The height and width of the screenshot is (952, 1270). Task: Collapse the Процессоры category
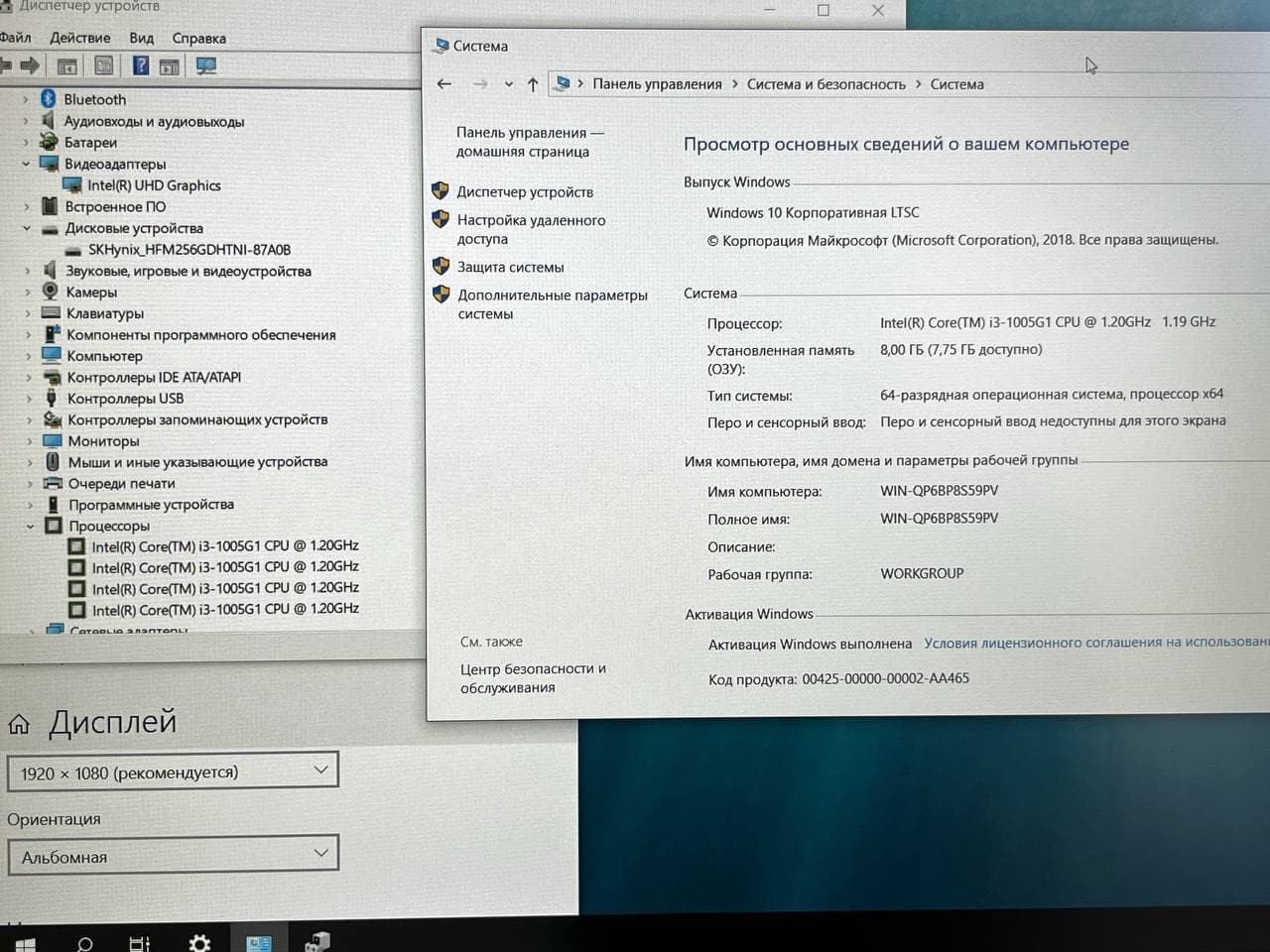pyautogui.click(x=30, y=527)
